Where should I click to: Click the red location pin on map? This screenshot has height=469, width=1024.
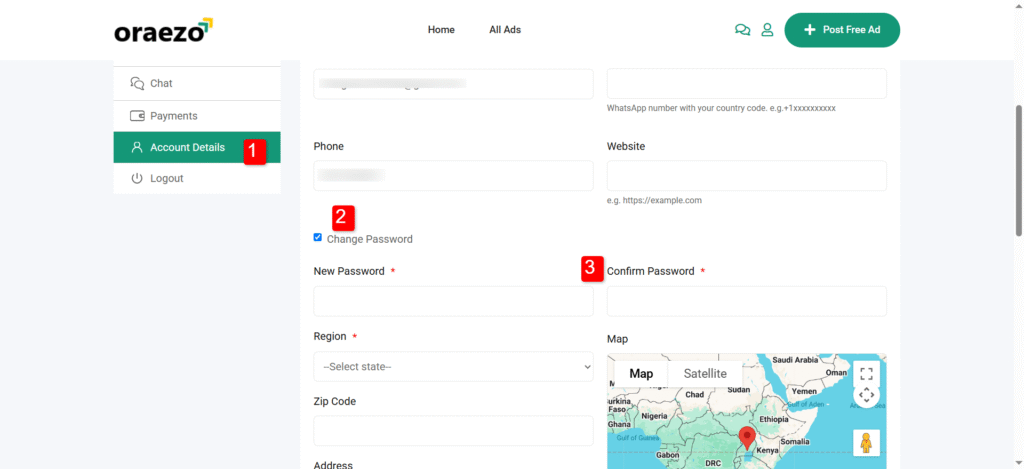pyautogui.click(x=746, y=437)
